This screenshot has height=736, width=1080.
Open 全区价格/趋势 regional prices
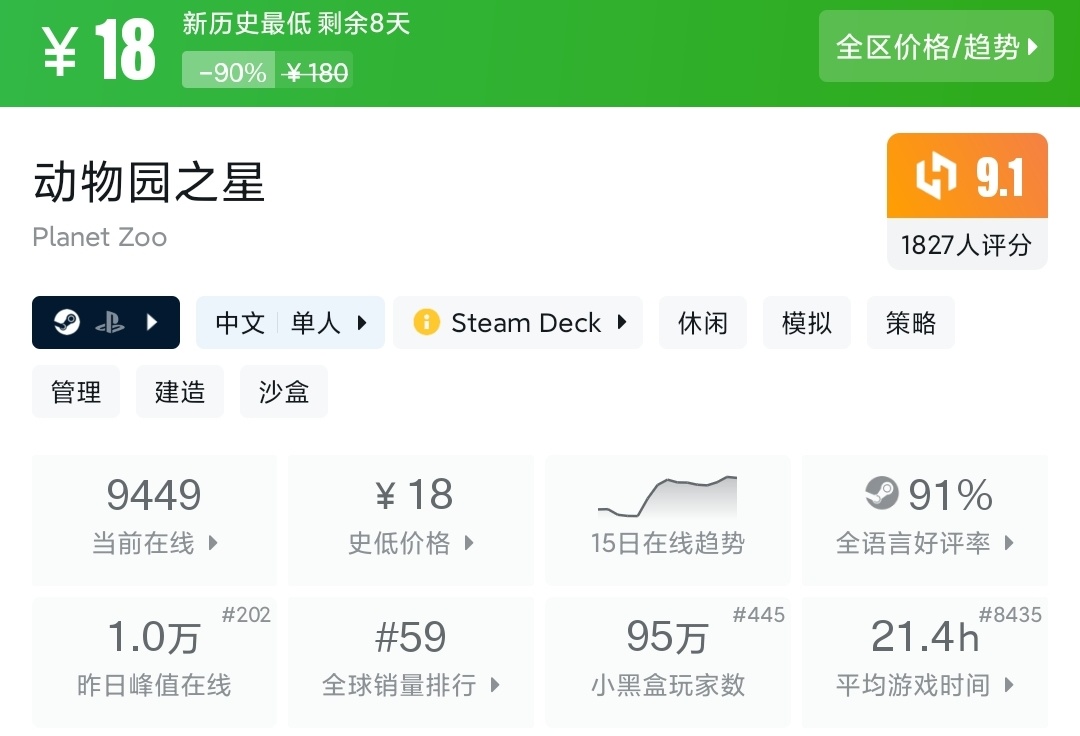coord(936,47)
